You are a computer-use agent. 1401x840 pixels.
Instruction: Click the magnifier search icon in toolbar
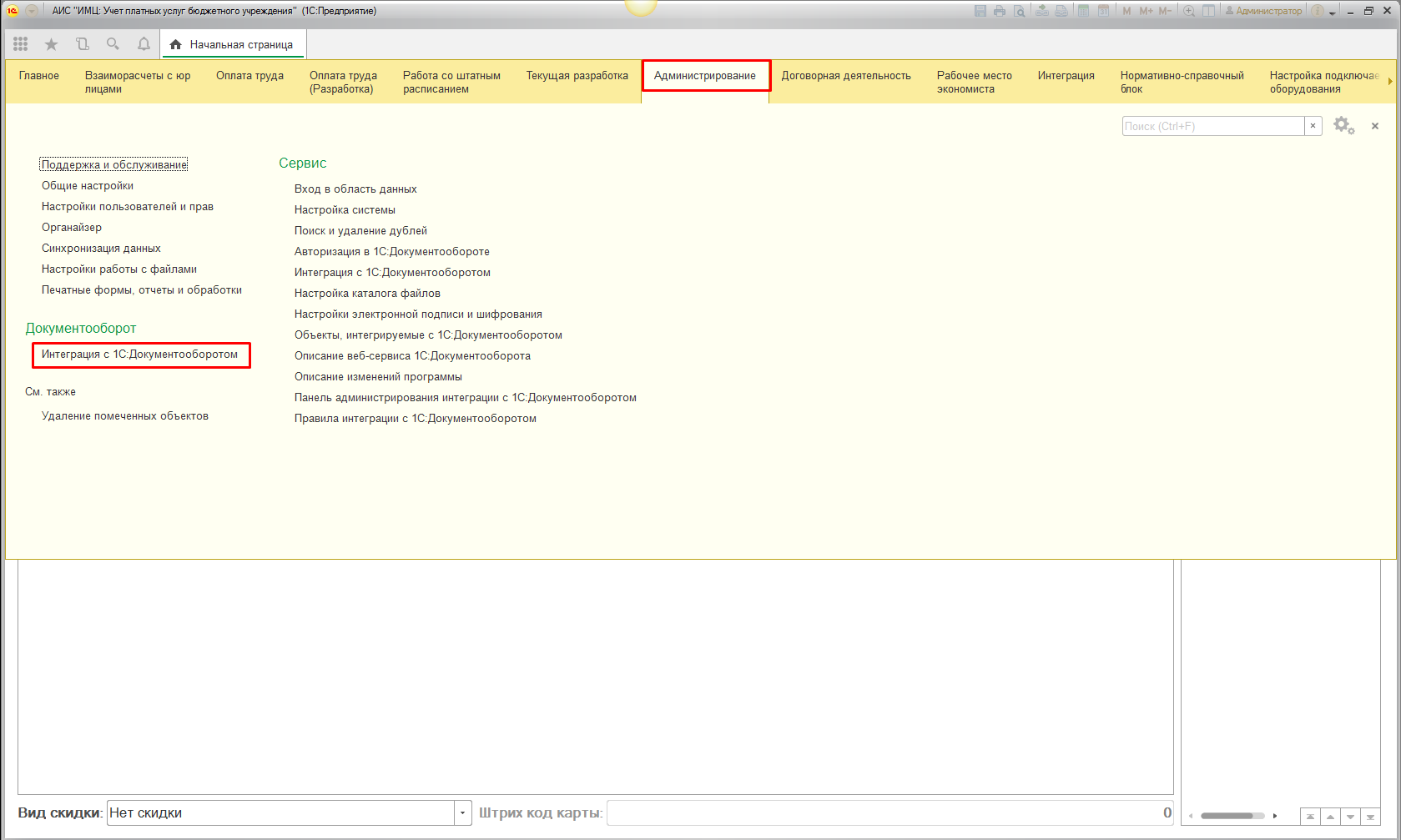(x=113, y=44)
